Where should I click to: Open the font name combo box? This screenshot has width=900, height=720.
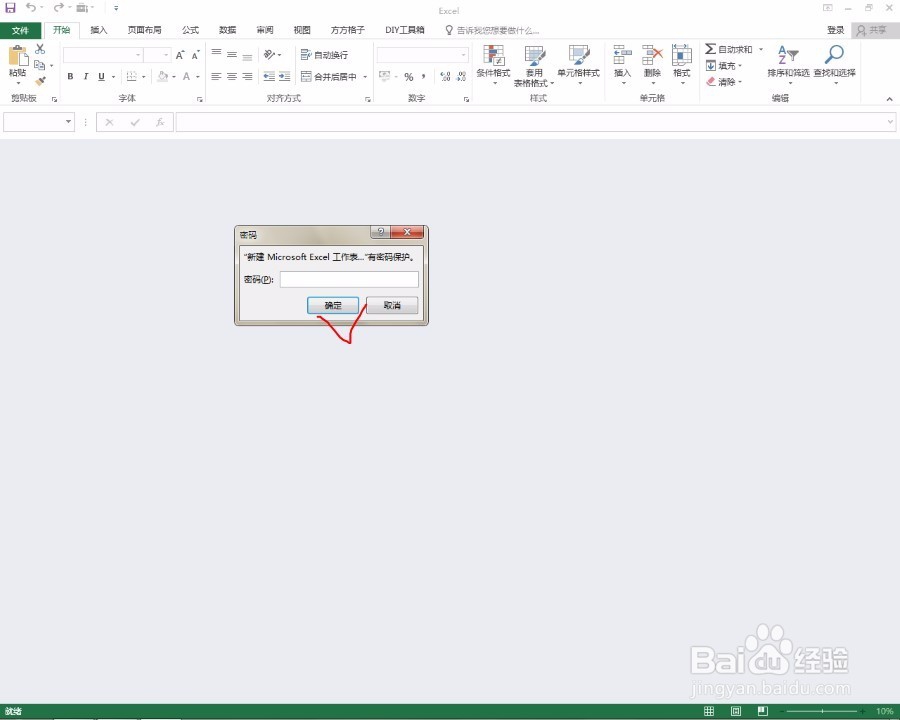click(103, 55)
